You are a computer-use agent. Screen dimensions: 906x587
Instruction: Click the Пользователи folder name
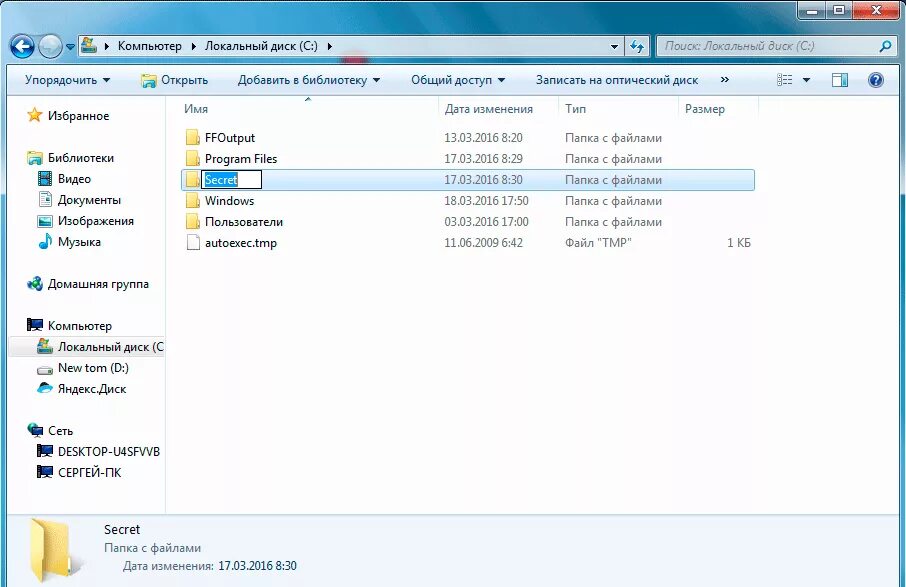pos(244,222)
